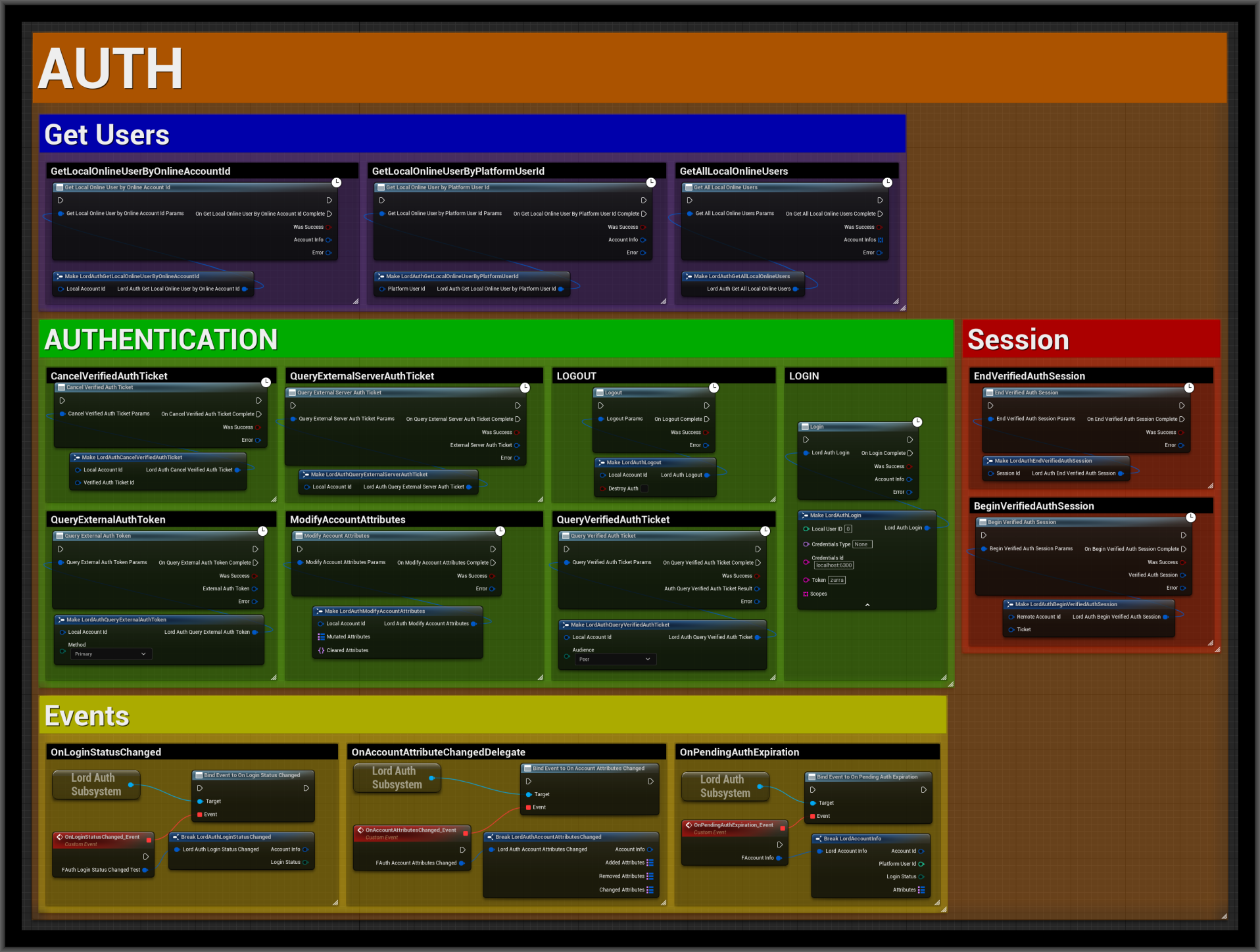Click the Credentials Id localhost:6300 field
This screenshot has width=1260, height=952.
[x=834, y=565]
